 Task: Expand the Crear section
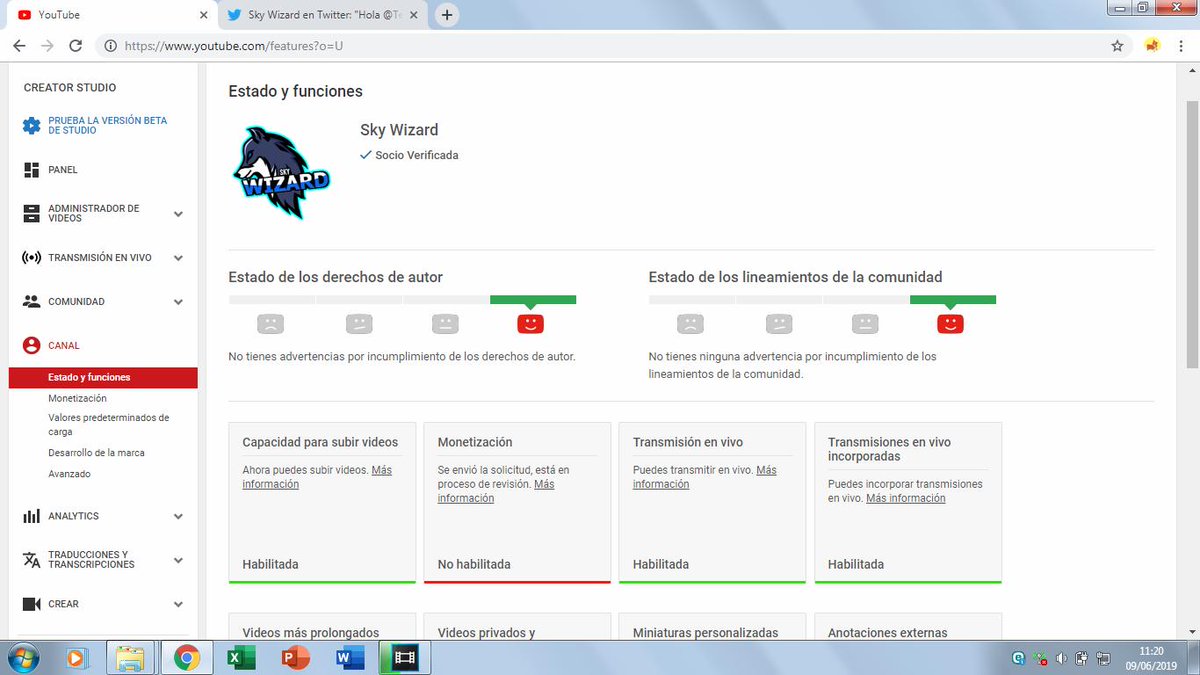tap(178, 604)
